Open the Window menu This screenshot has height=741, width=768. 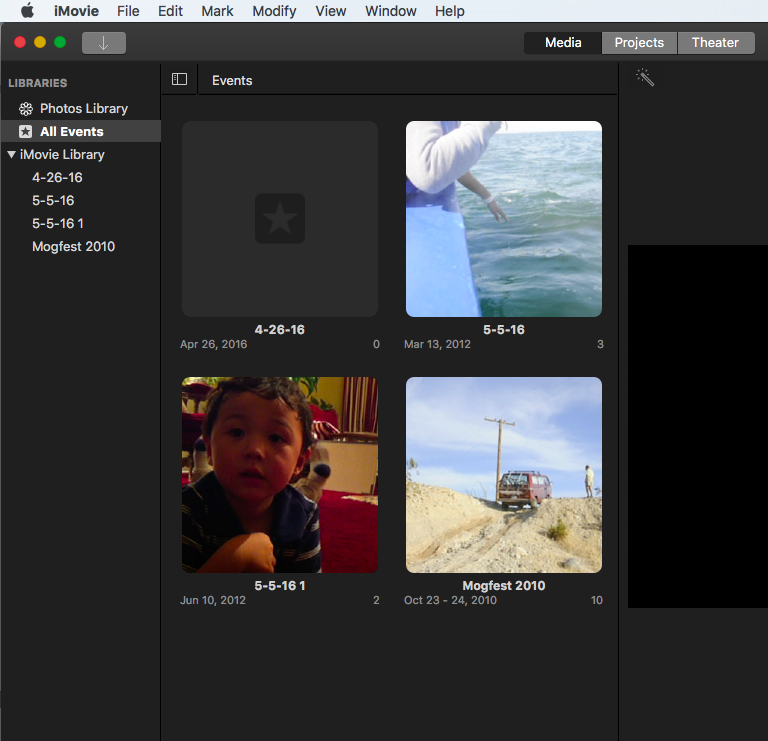click(390, 11)
